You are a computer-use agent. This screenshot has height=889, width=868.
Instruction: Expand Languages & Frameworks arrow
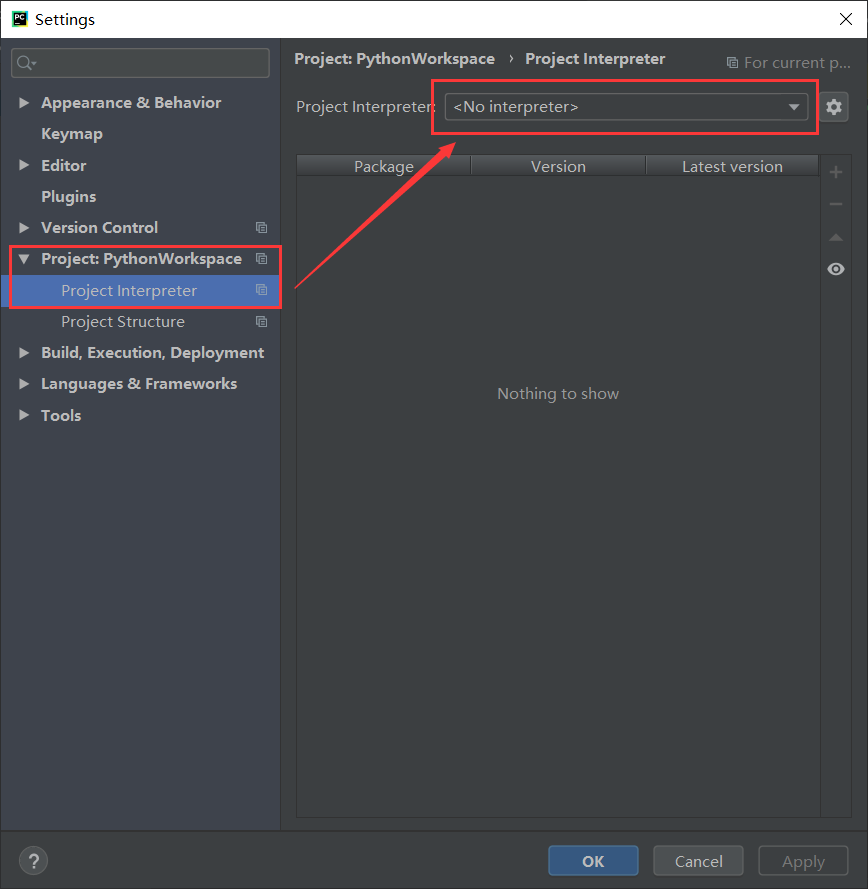click(x=24, y=384)
